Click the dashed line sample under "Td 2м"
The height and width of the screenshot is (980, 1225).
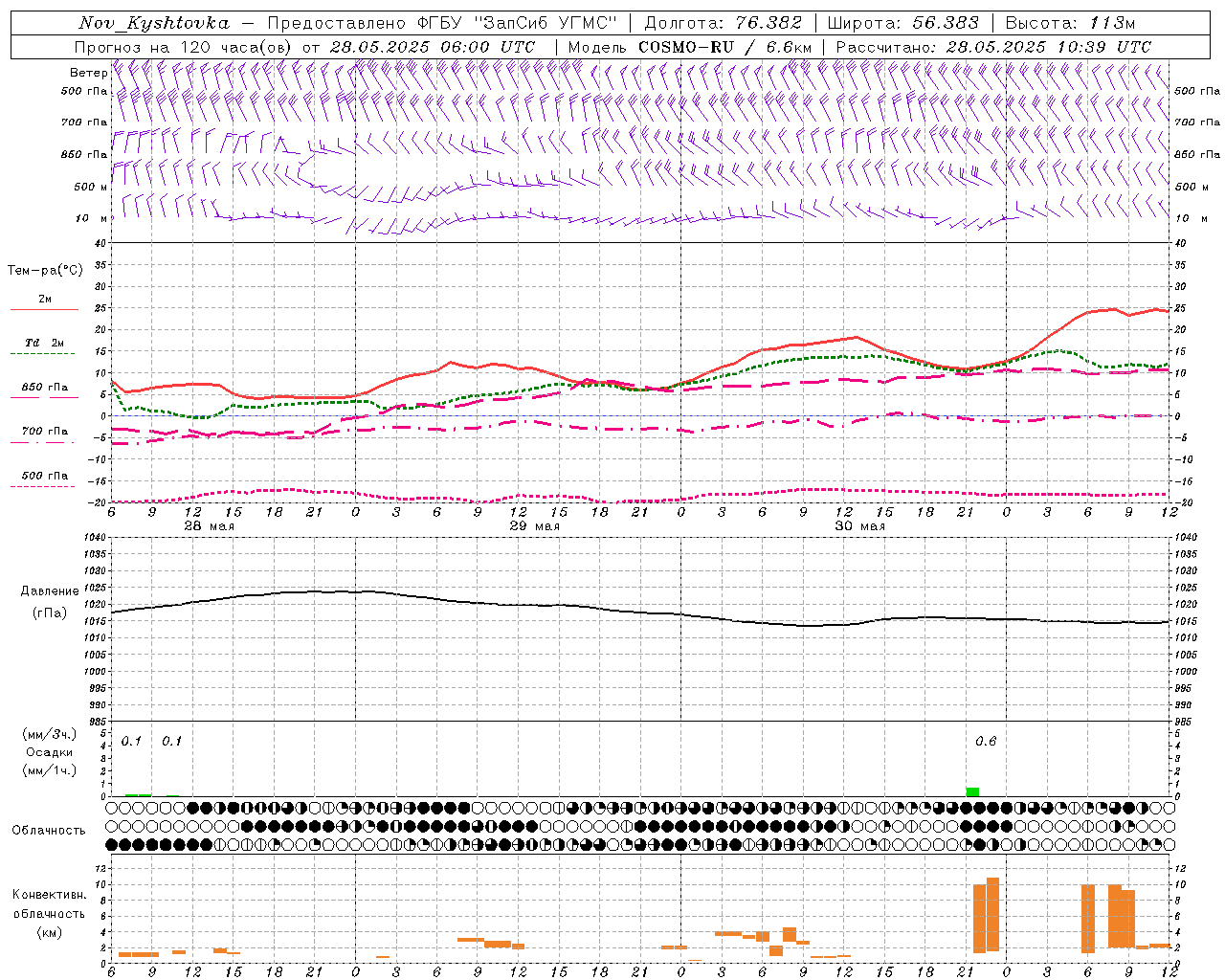44,354
